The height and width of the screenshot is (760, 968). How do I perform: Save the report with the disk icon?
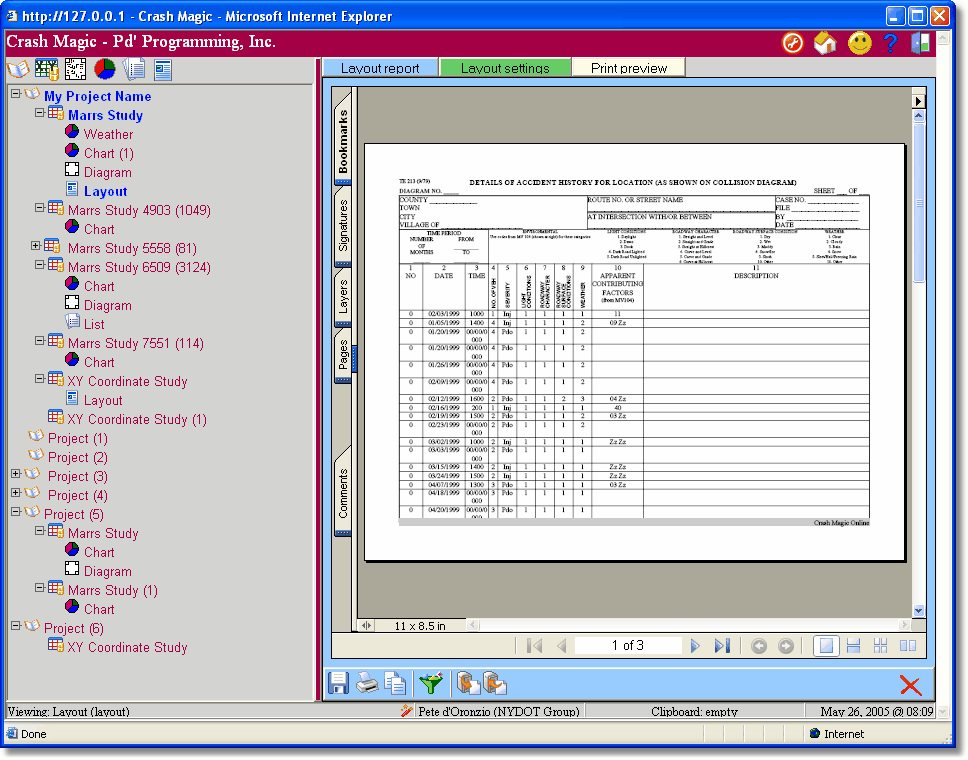tap(338, 683)
